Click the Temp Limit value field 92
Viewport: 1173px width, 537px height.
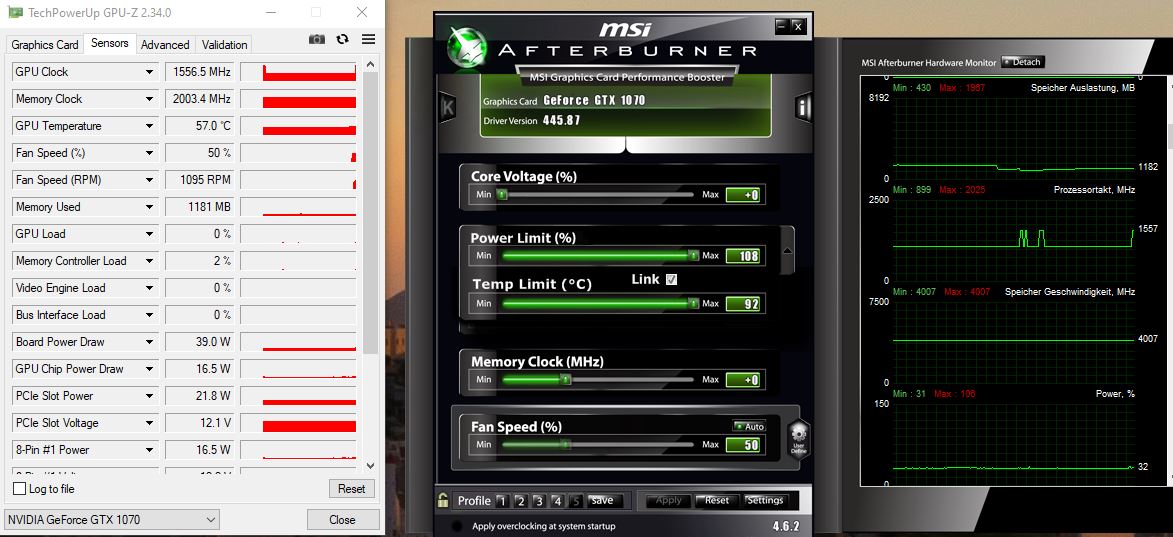click(743, 304)
